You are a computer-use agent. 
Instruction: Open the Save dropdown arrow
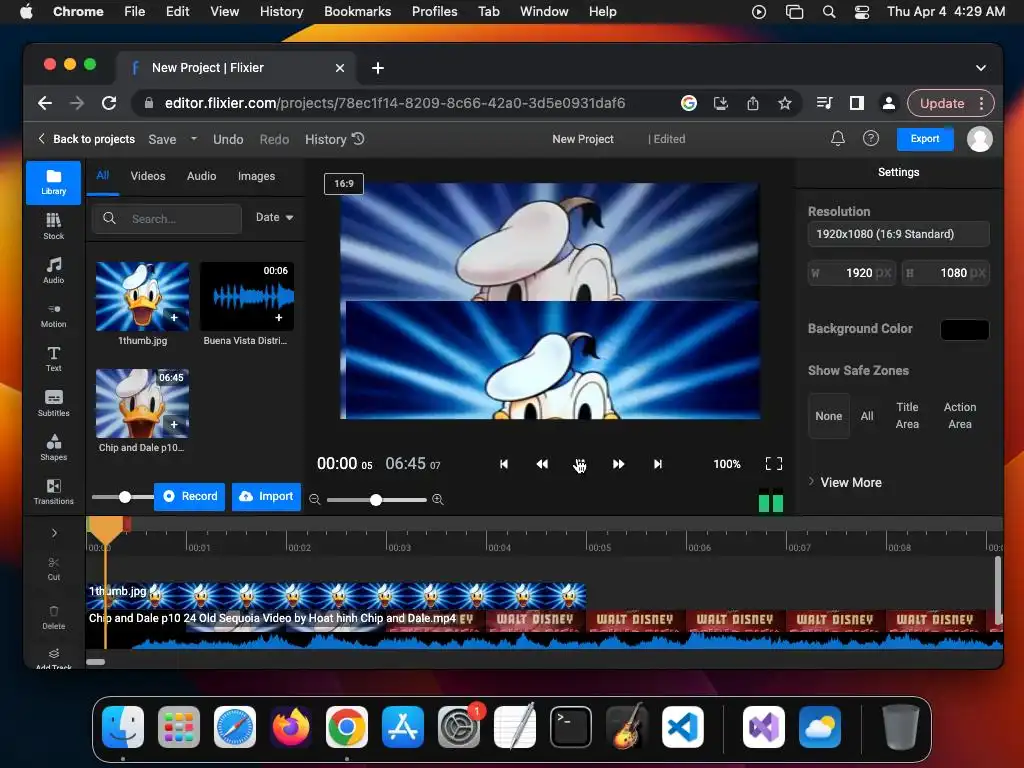[x=193, y=139]
